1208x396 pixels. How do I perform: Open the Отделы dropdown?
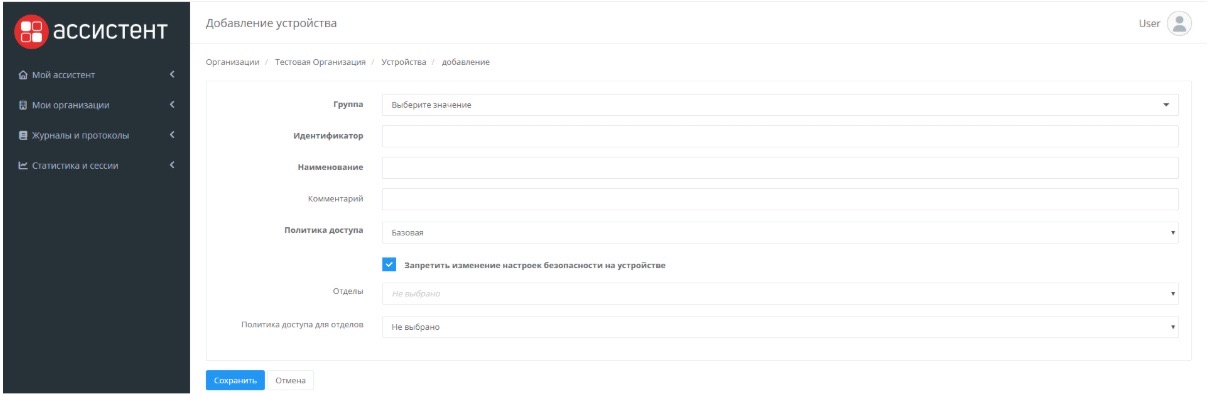click(780, 294)
